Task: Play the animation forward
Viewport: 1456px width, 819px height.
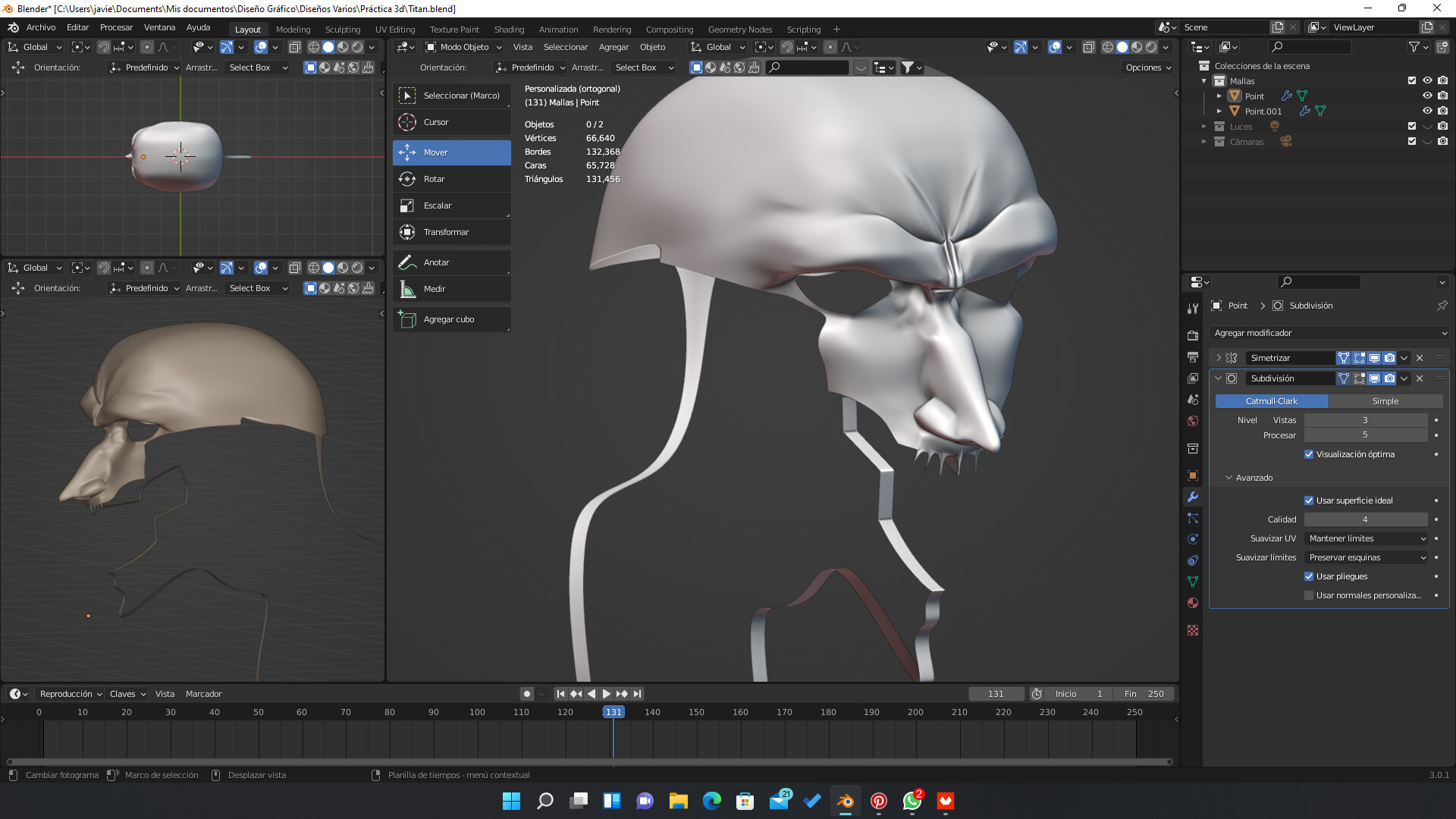Action: (607, 694)
